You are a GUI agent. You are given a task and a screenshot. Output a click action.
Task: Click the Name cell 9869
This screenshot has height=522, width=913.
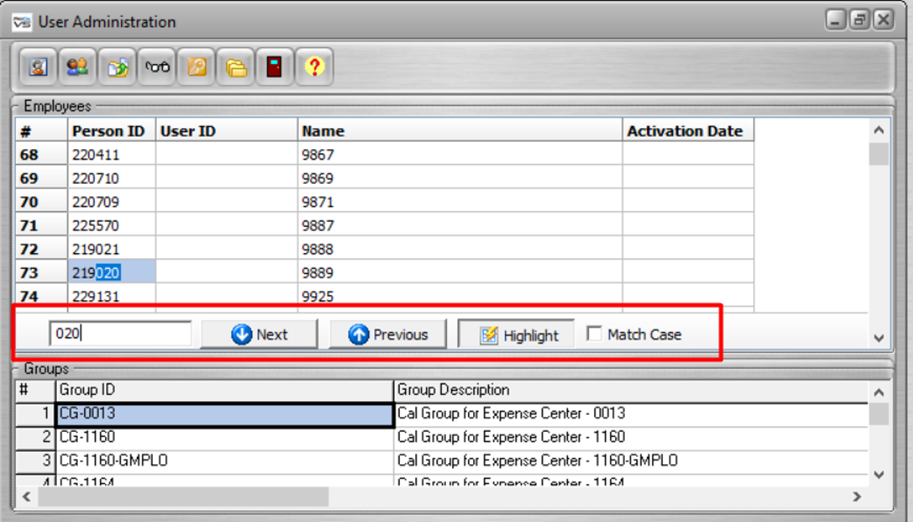tap(460, 178)
